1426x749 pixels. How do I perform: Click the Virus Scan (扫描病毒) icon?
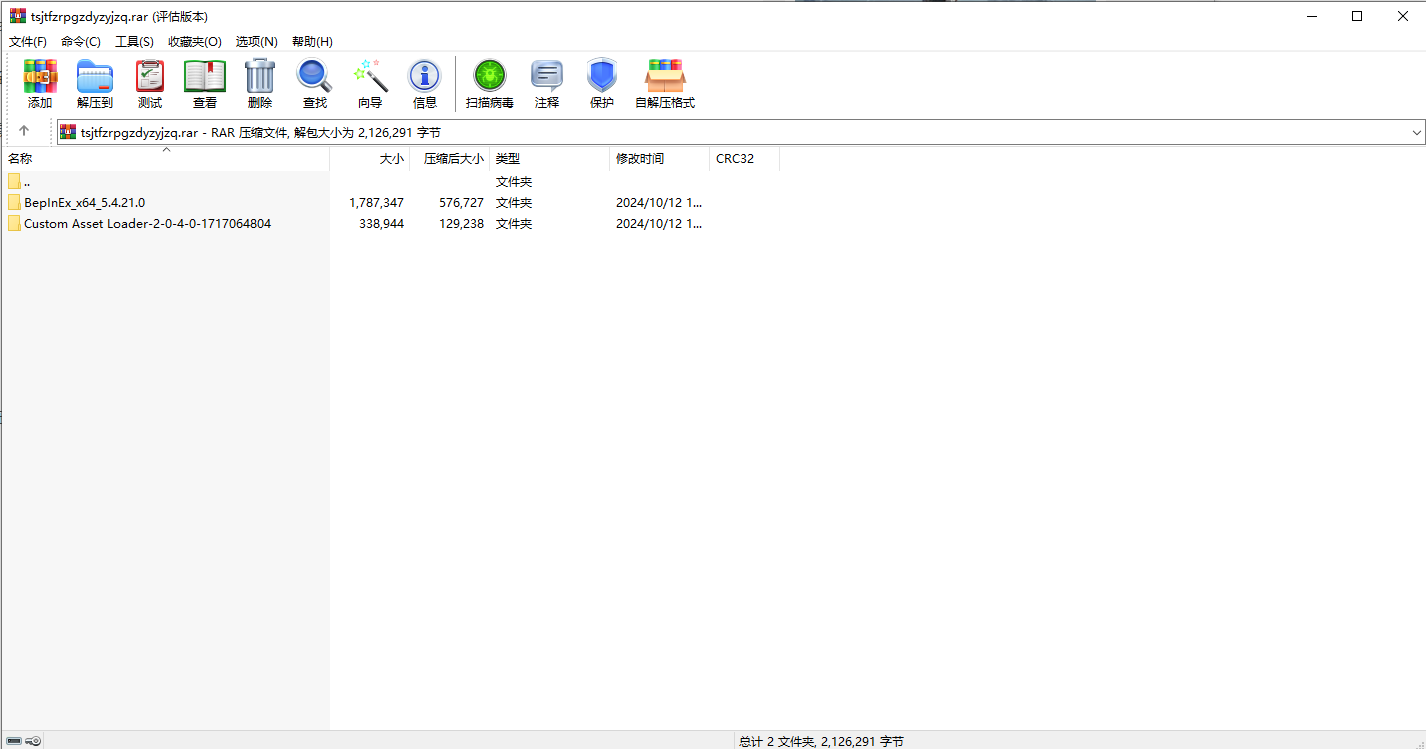pos(490,76)
